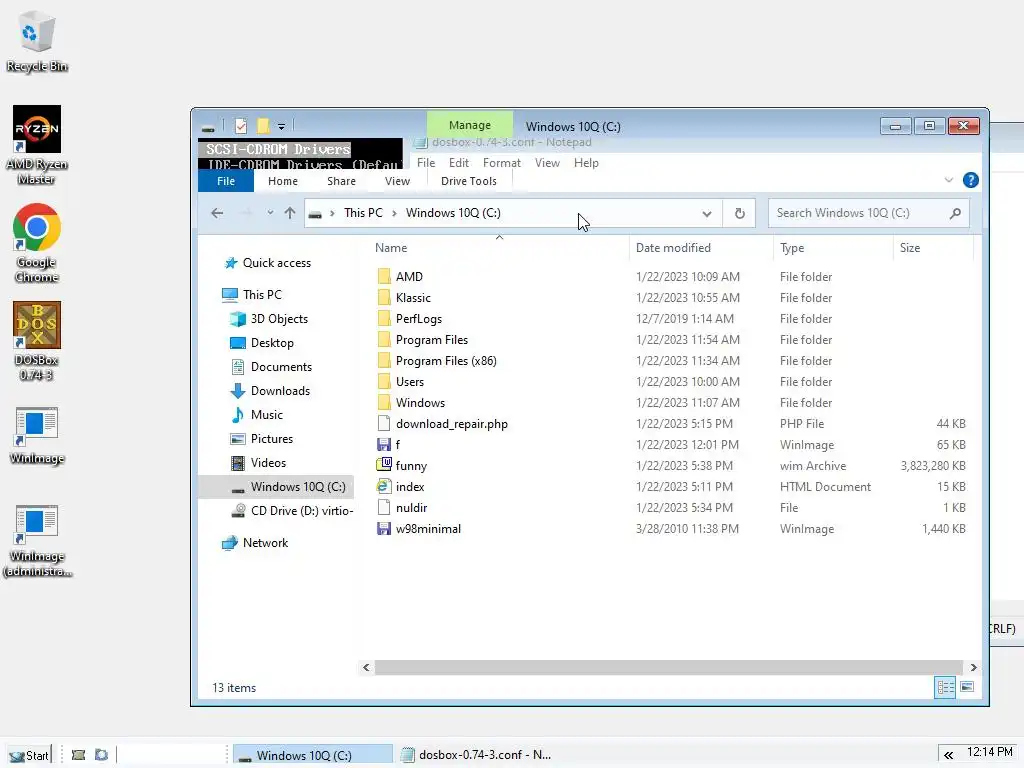Click the taskbar clock 12:14 PM
Viewport: 1024px width, 768px height.
click(989, 752)
